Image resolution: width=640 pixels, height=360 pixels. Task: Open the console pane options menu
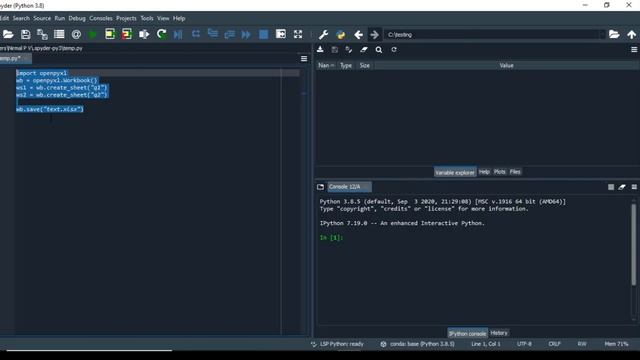pos(634,187)
